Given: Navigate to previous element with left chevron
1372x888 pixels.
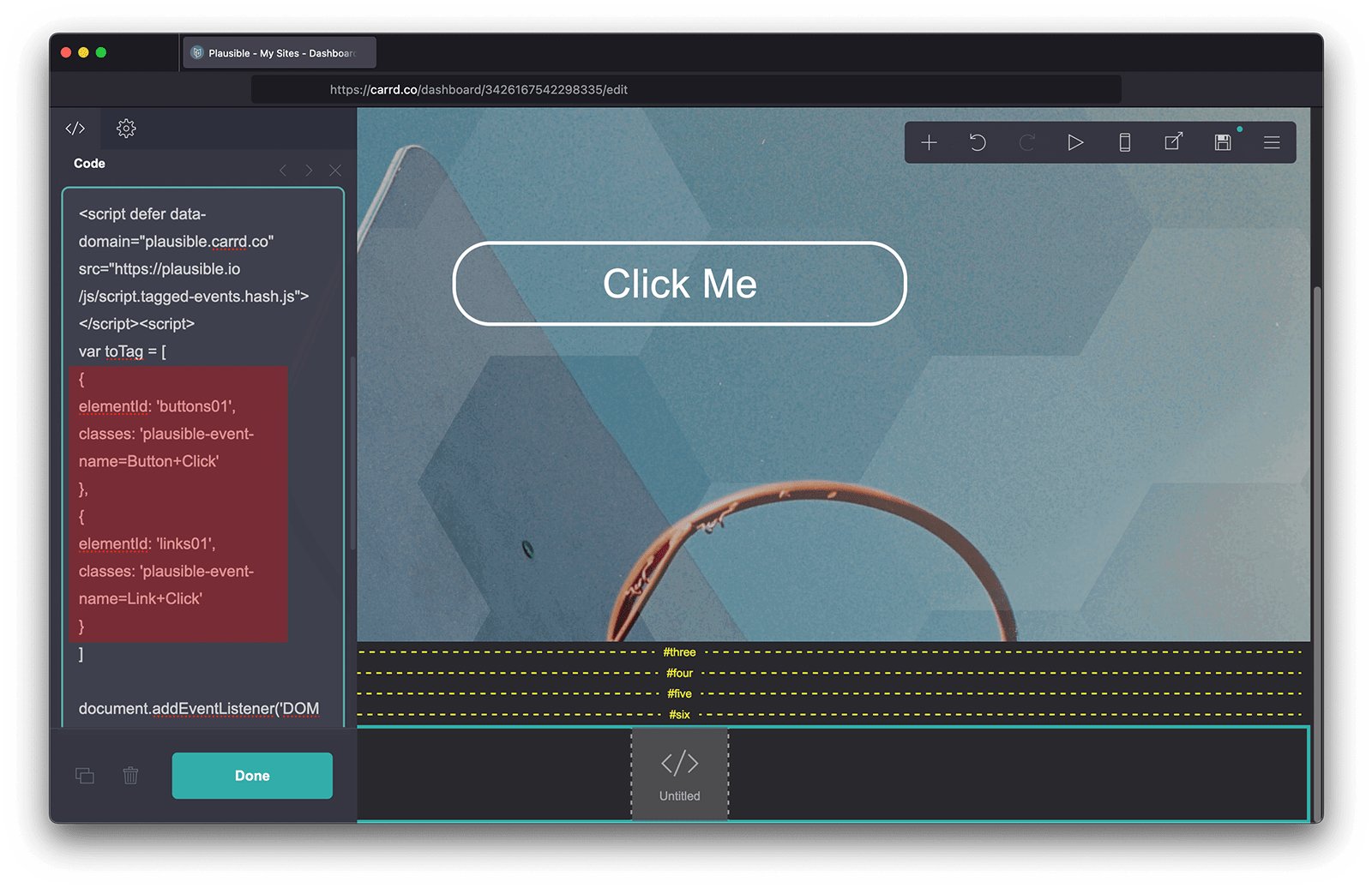Looking at the screenshot, I should pos(283,171).
